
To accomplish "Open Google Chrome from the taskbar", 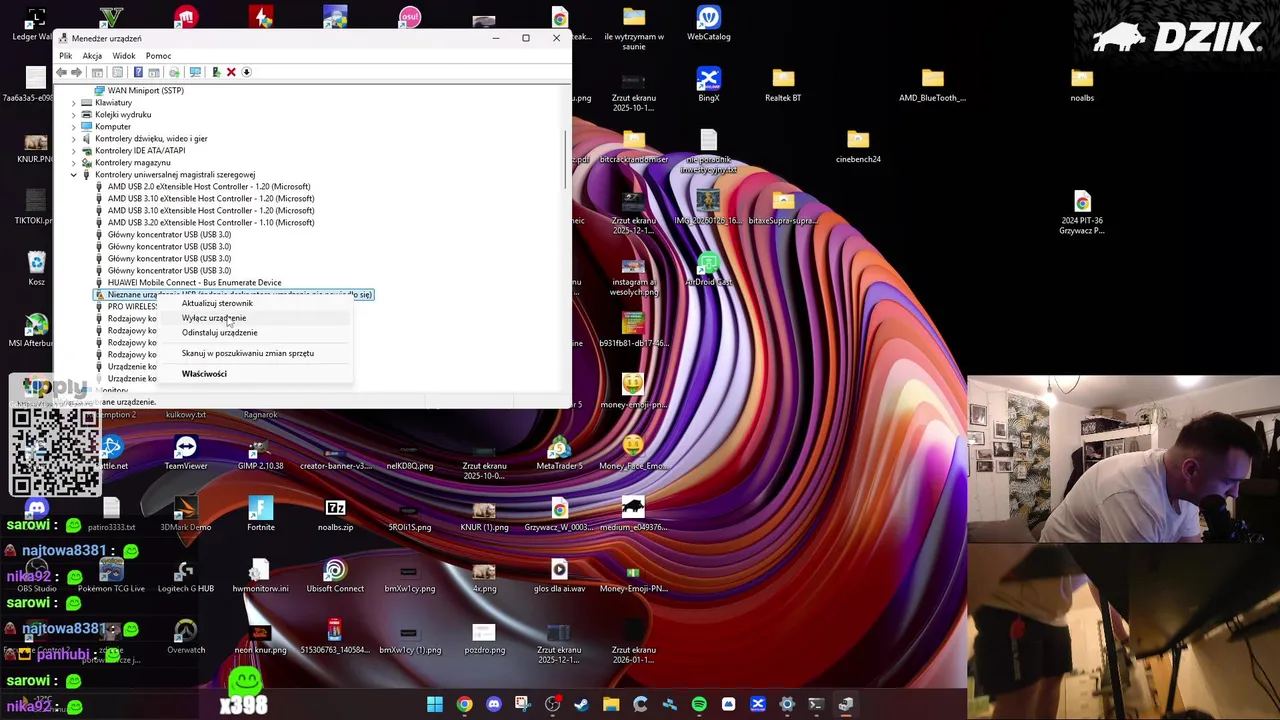I will coord(464,704).
